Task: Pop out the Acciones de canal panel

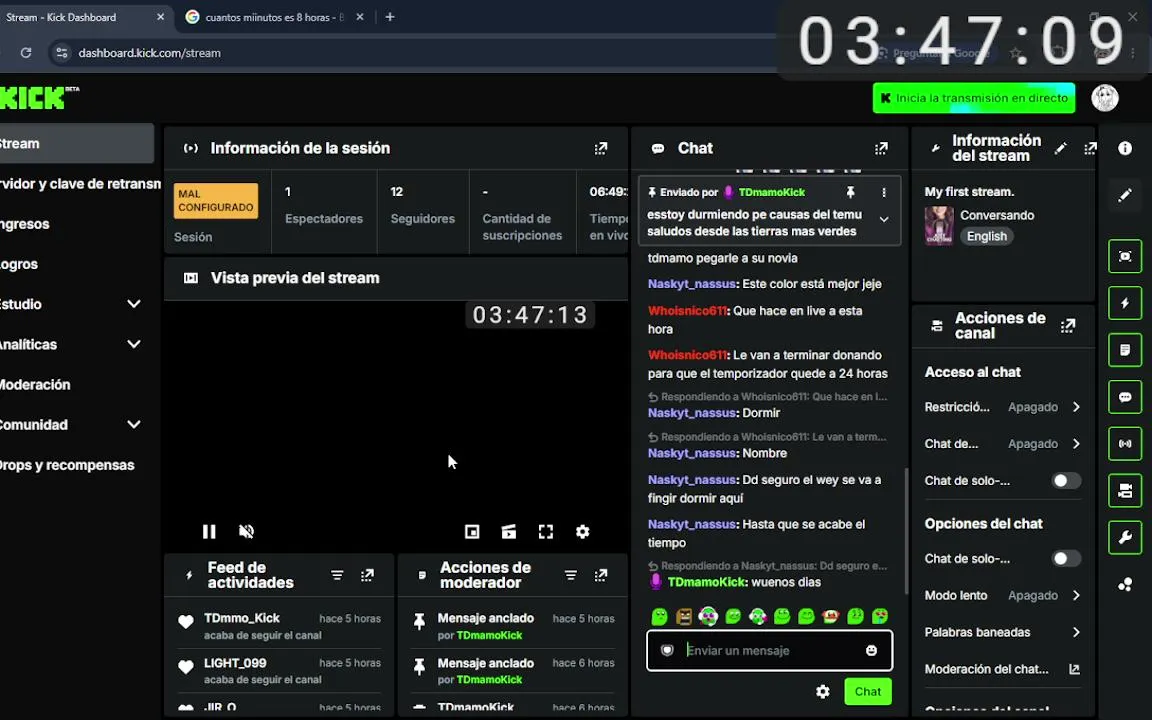Action: [x=1068, y=325]
